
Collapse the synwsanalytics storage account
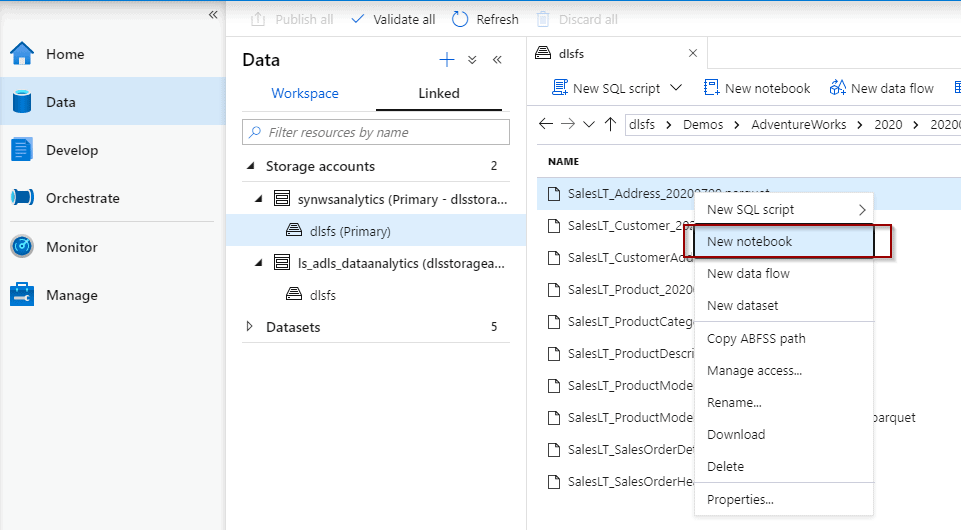[x=259, y=199]
